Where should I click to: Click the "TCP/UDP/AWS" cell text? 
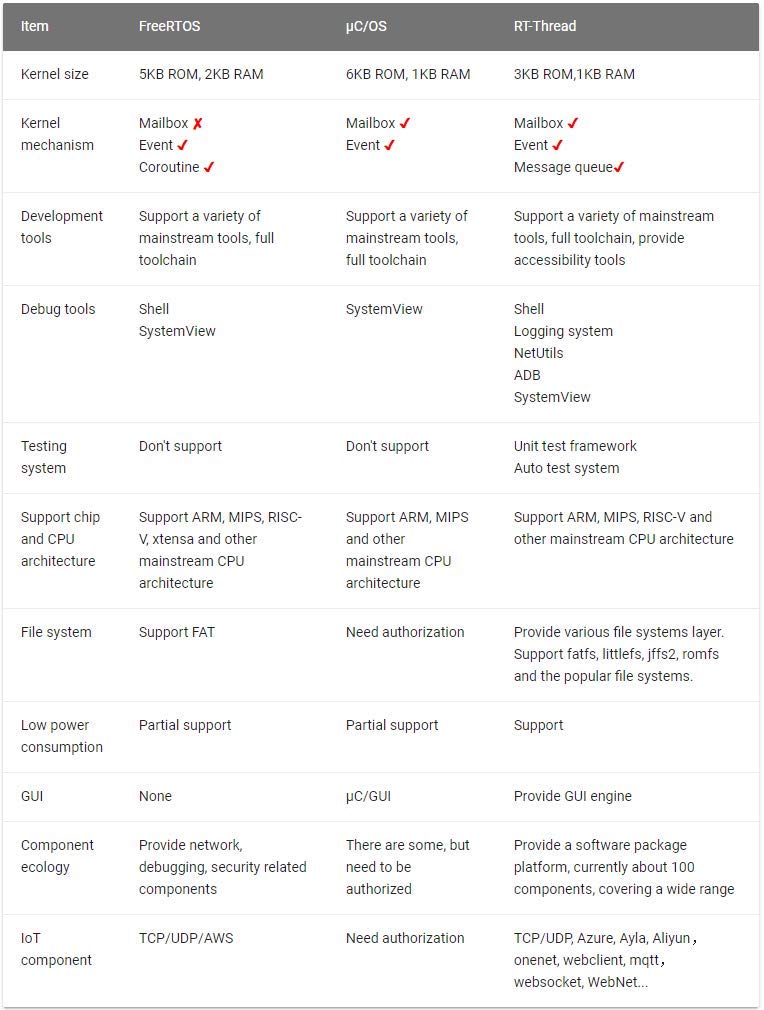point(186,938)
